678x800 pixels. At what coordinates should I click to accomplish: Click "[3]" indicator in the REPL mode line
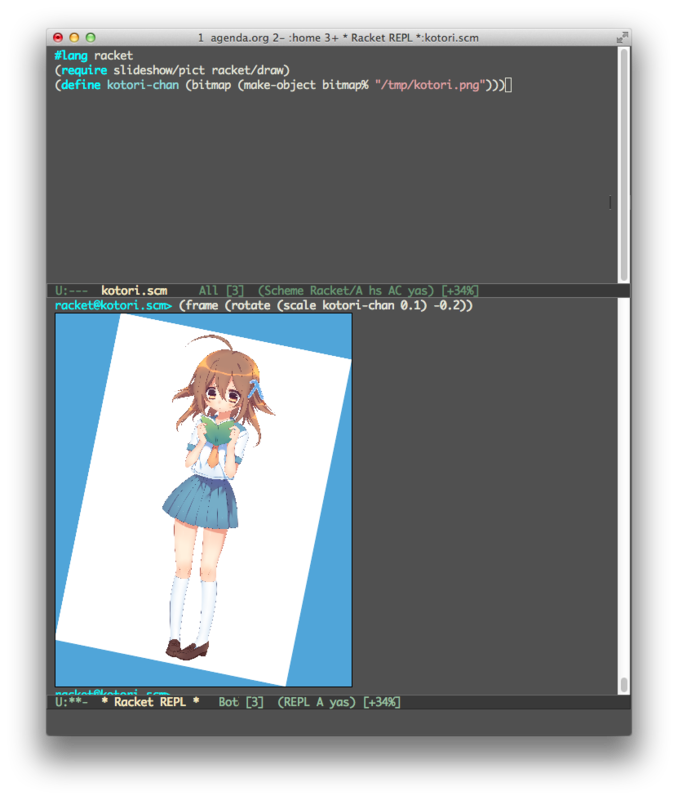click(255, 702)
